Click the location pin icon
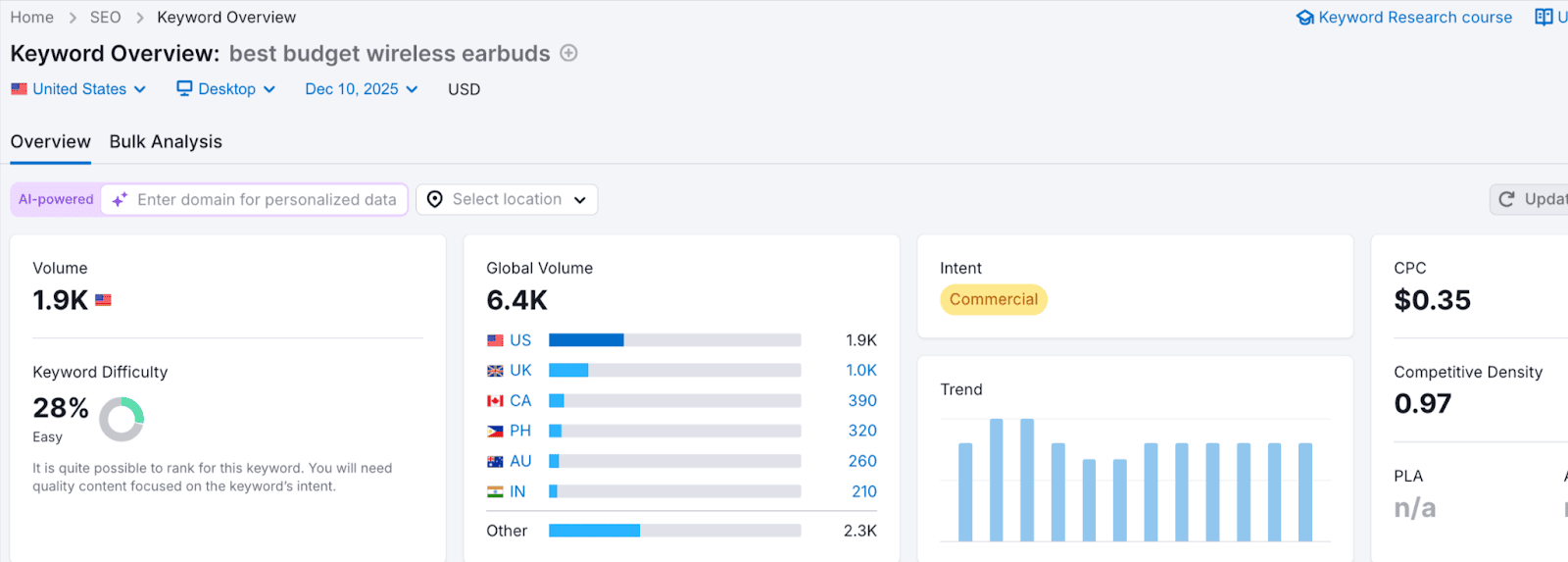 (x=435, y=200)
